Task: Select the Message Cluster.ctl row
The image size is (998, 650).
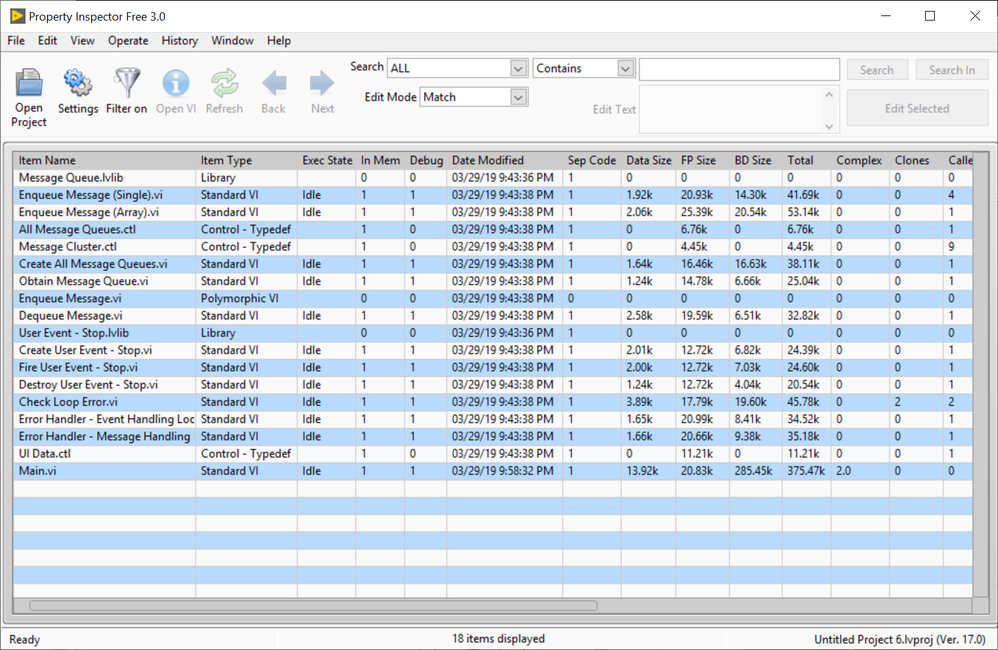Action: (493, 246)
